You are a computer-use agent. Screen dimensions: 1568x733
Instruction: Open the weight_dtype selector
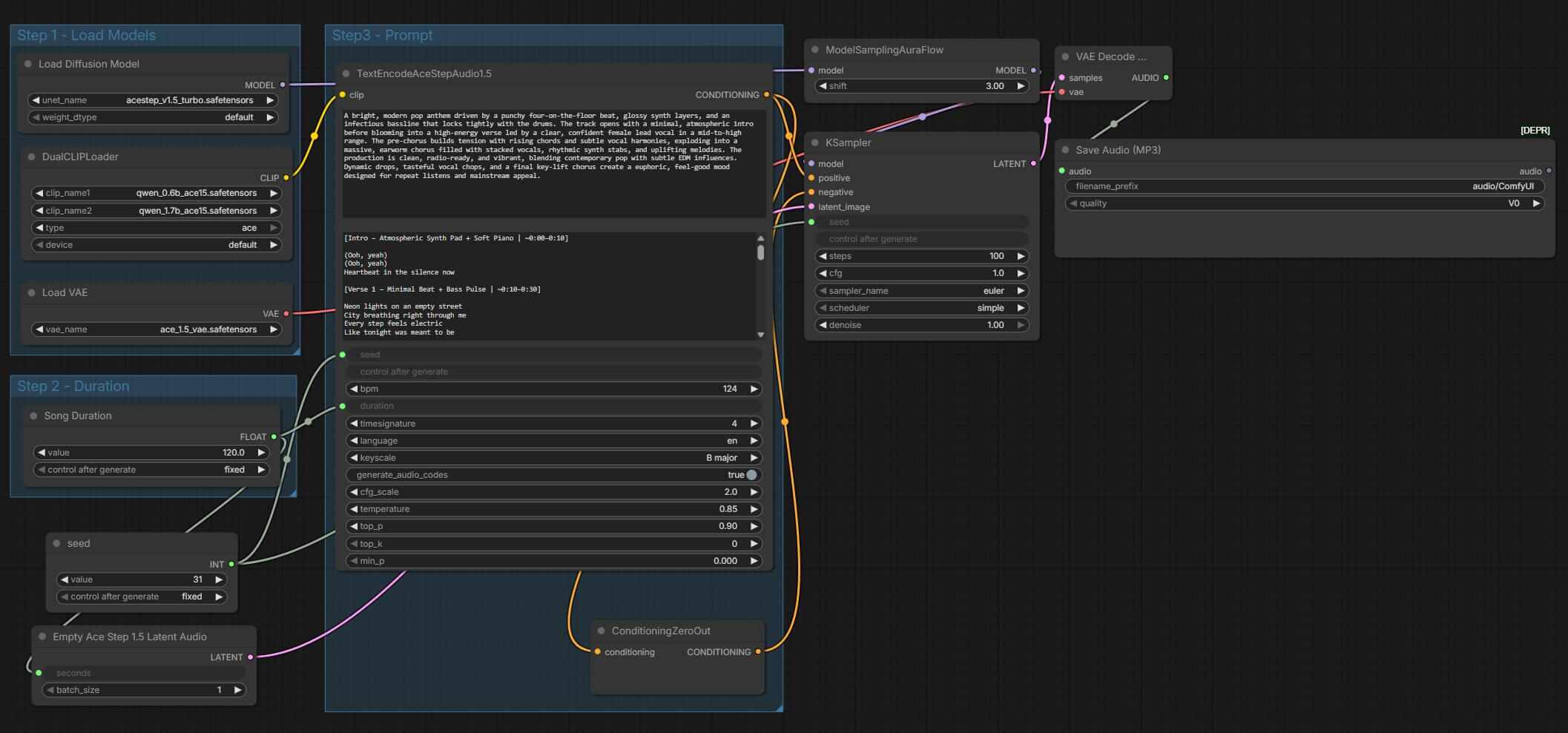(154, 117)
